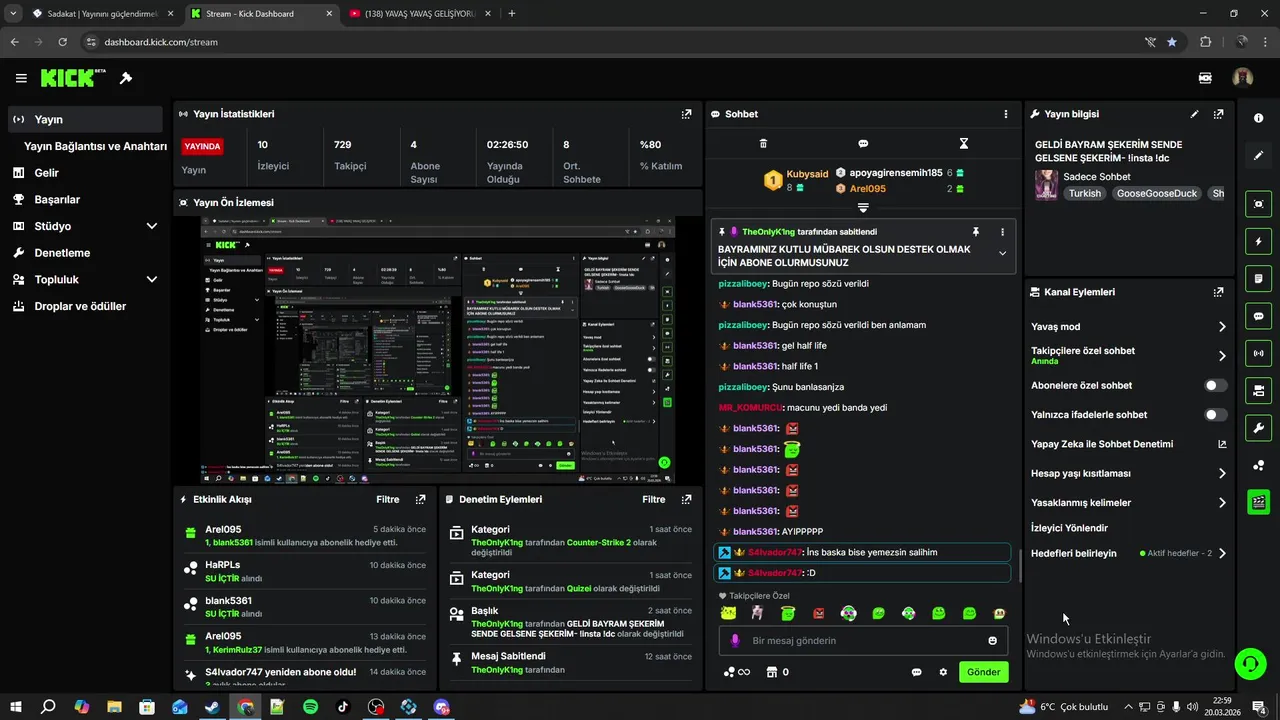1280x720 pixels.
Task: Open Spotify from the Windows taskbar
Action: 310,706
